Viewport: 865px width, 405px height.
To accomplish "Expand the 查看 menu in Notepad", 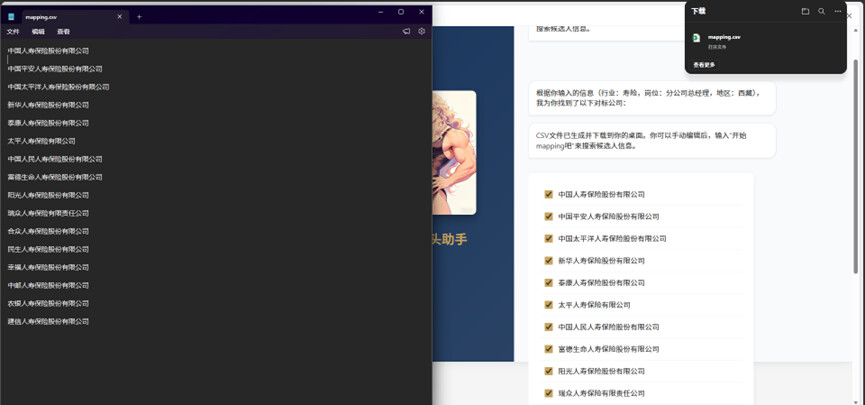I will pos(63,31).
